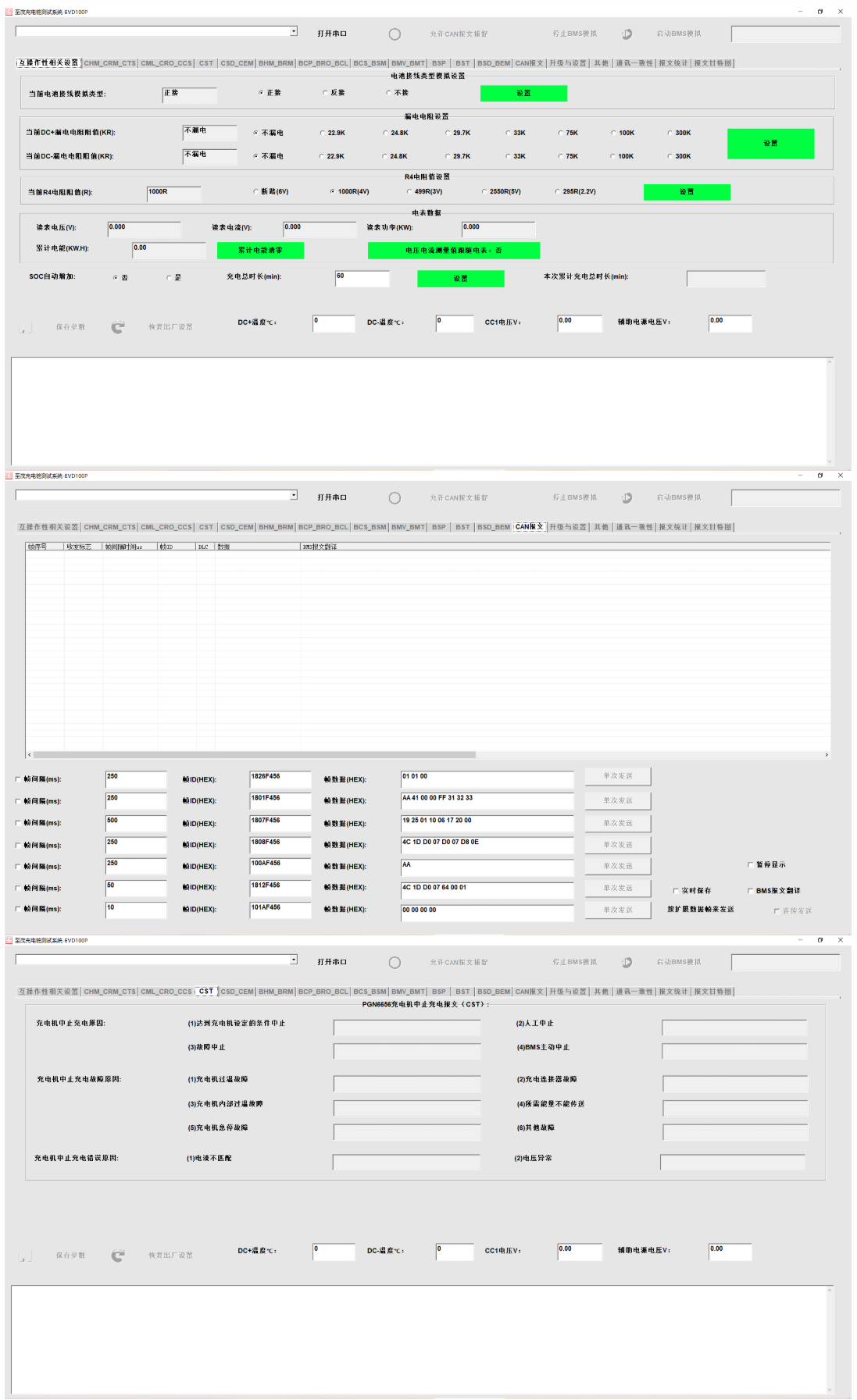The image size is (857, 1400).
Task: Click 单次发送 for frame 1801F456
Action: pos(617,801)
